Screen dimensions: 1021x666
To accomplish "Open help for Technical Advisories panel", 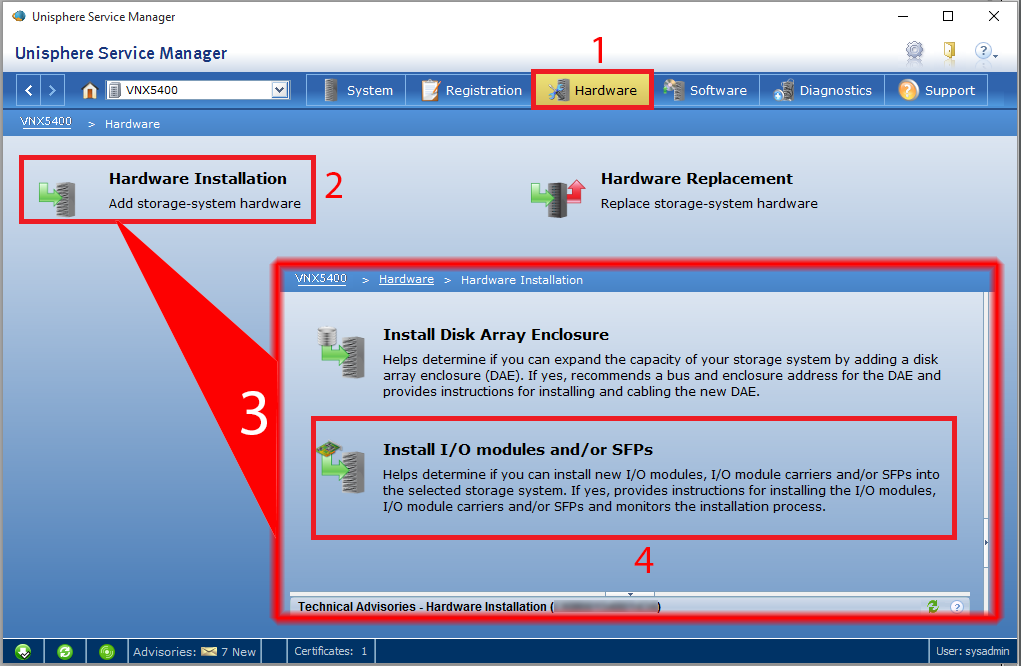I will coord(957,607).
